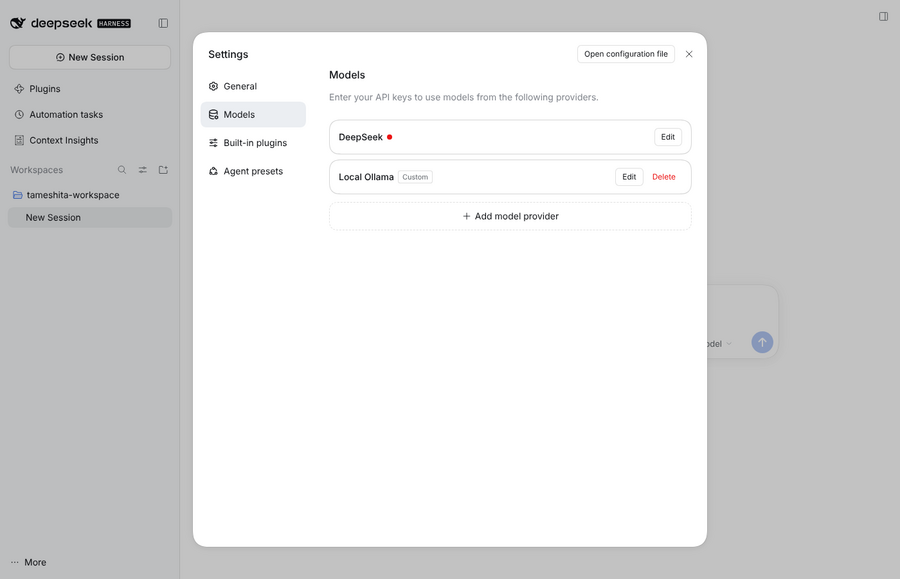Click the Workspaces section label

pyautogui.click(x=36, y=170)
